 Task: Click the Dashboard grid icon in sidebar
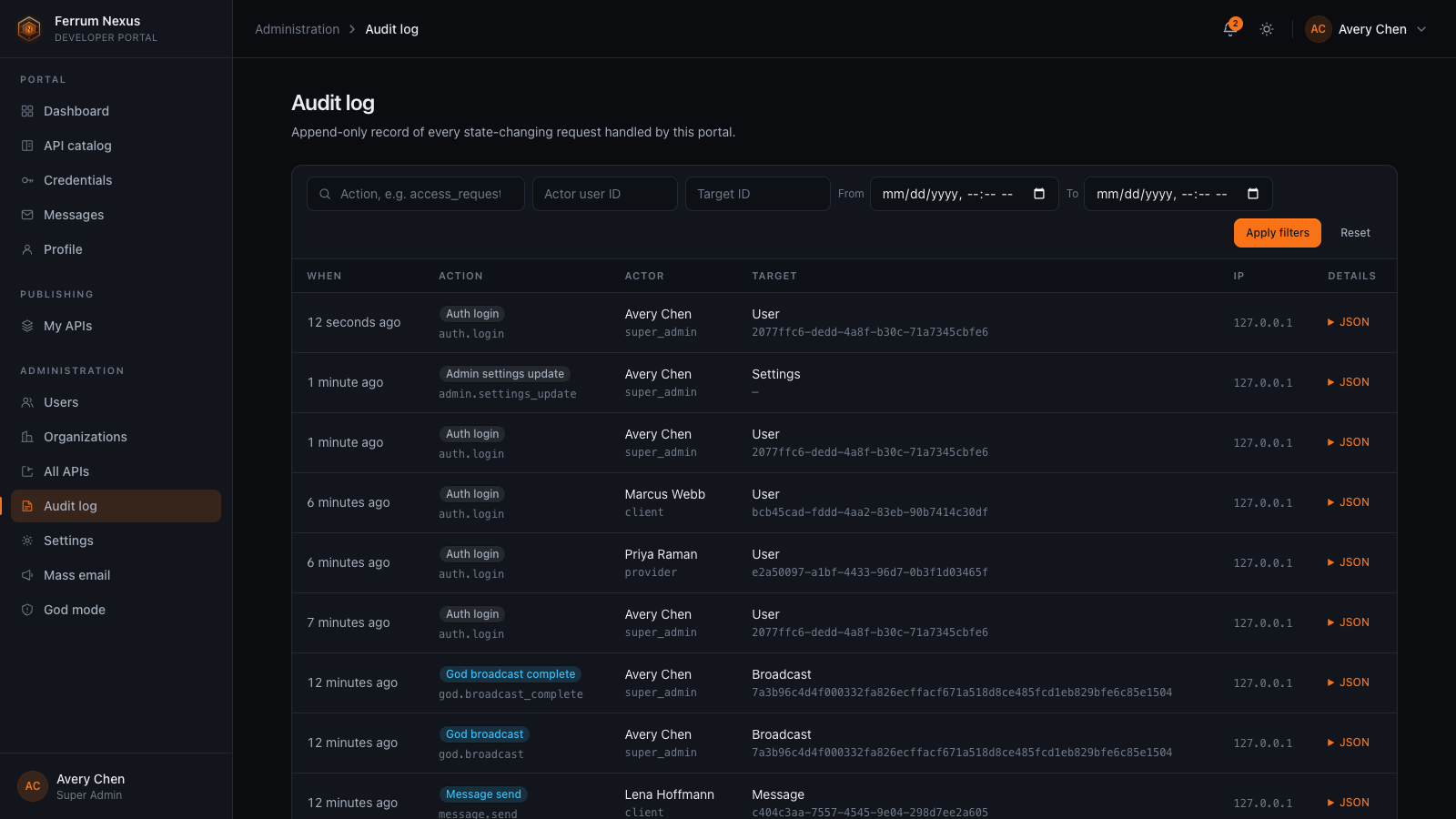[x=27, y=111]
